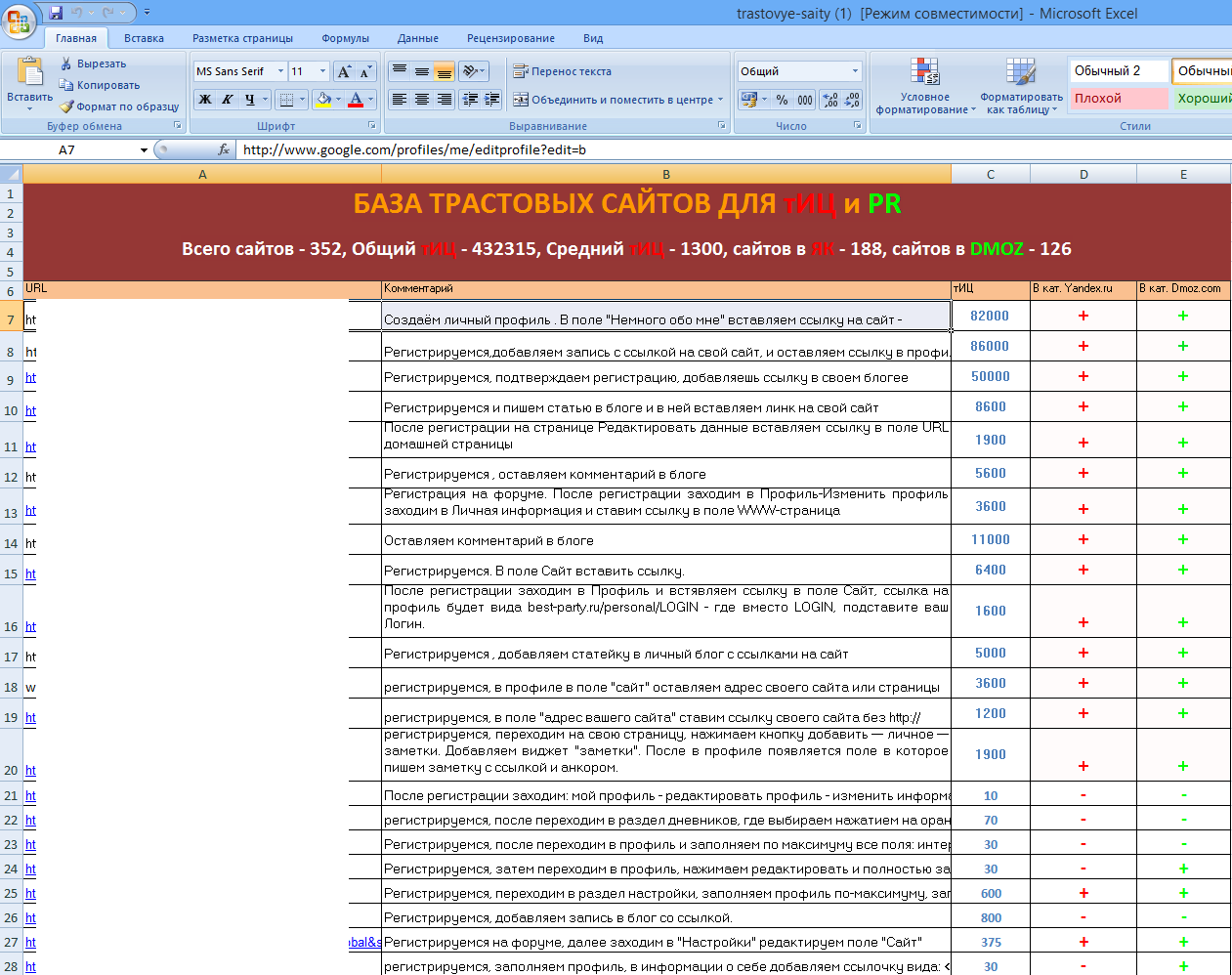
Task: Switch to the Рецензирование tab
Action: 510,38
